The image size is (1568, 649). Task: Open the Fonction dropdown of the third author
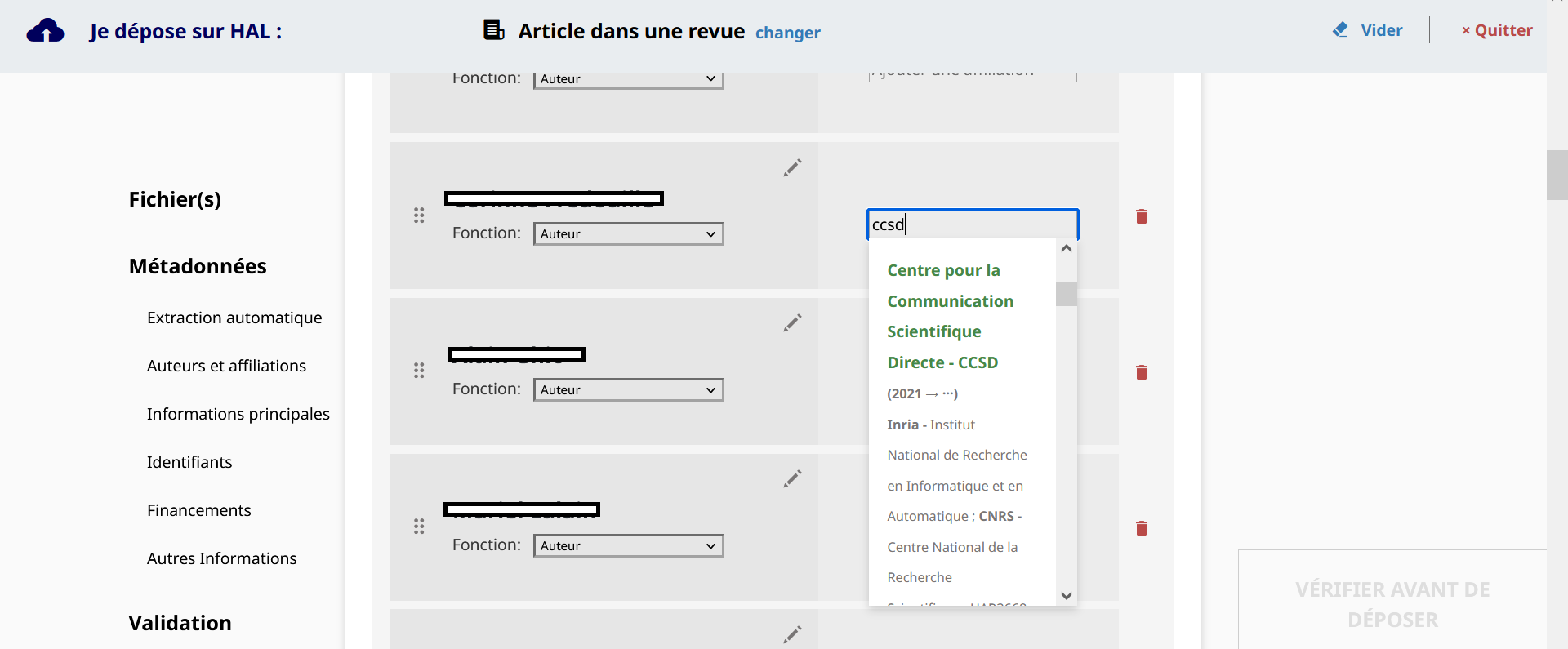coord(628,390)
